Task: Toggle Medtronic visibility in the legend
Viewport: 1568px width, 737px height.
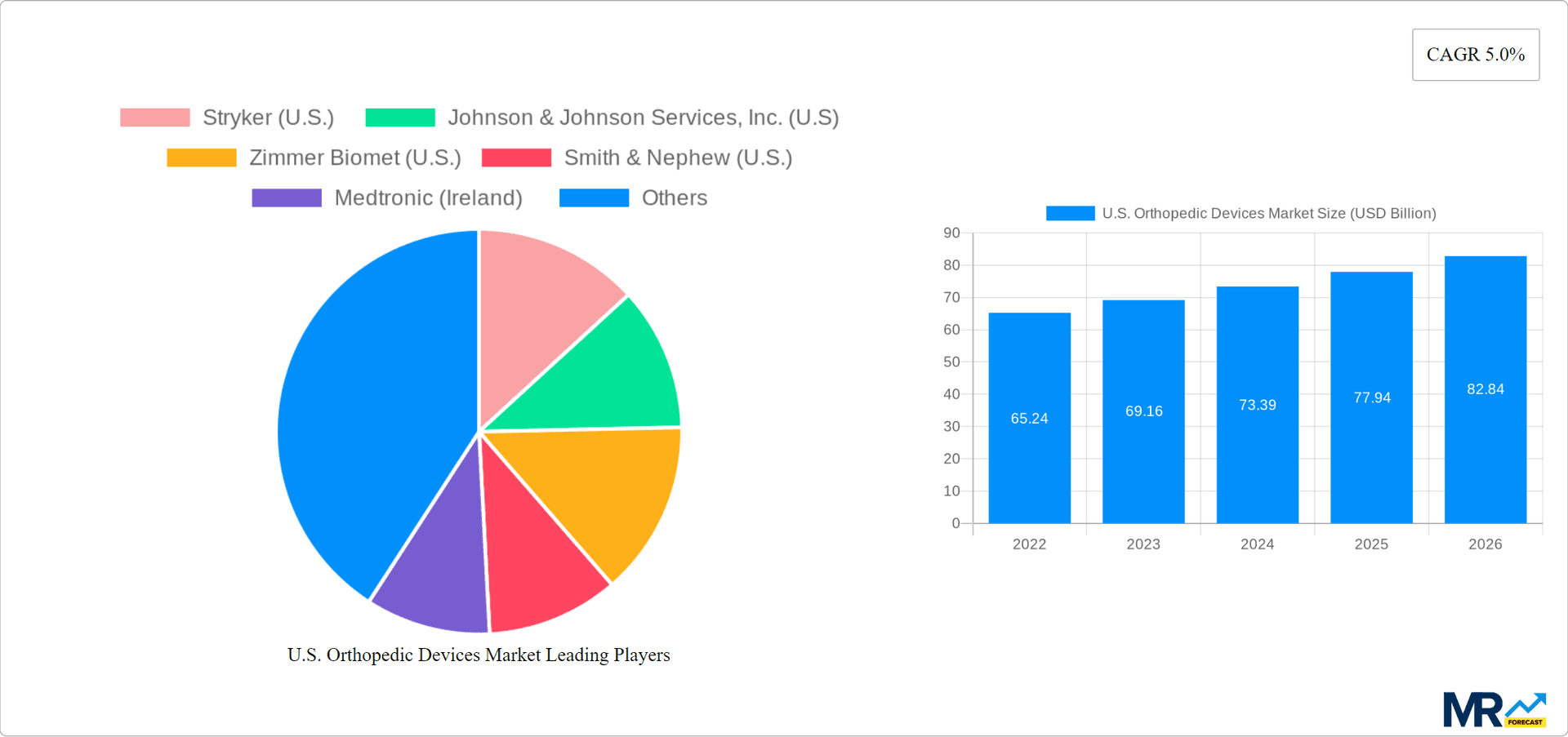Action: [428, 197]
